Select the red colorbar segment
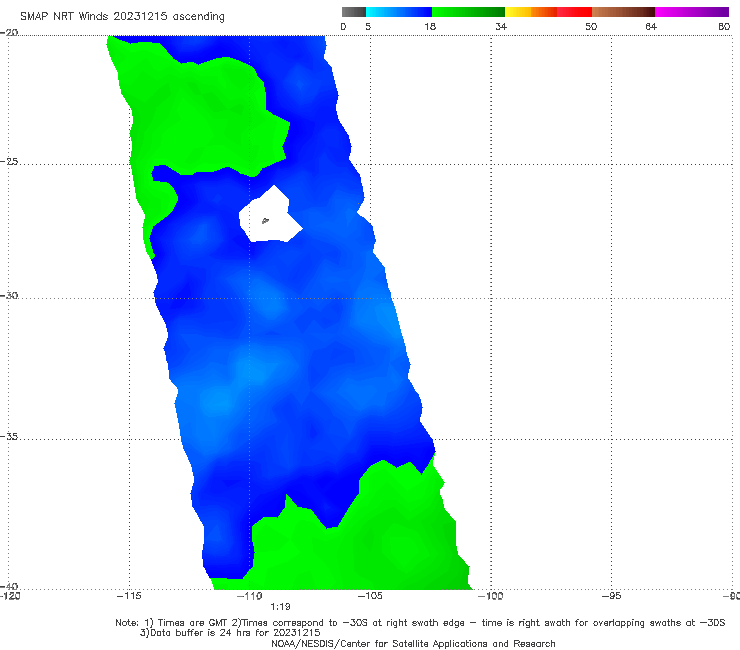Image resolution: width=740 pixels, height=650 pixels. click(x=574, y=12)
